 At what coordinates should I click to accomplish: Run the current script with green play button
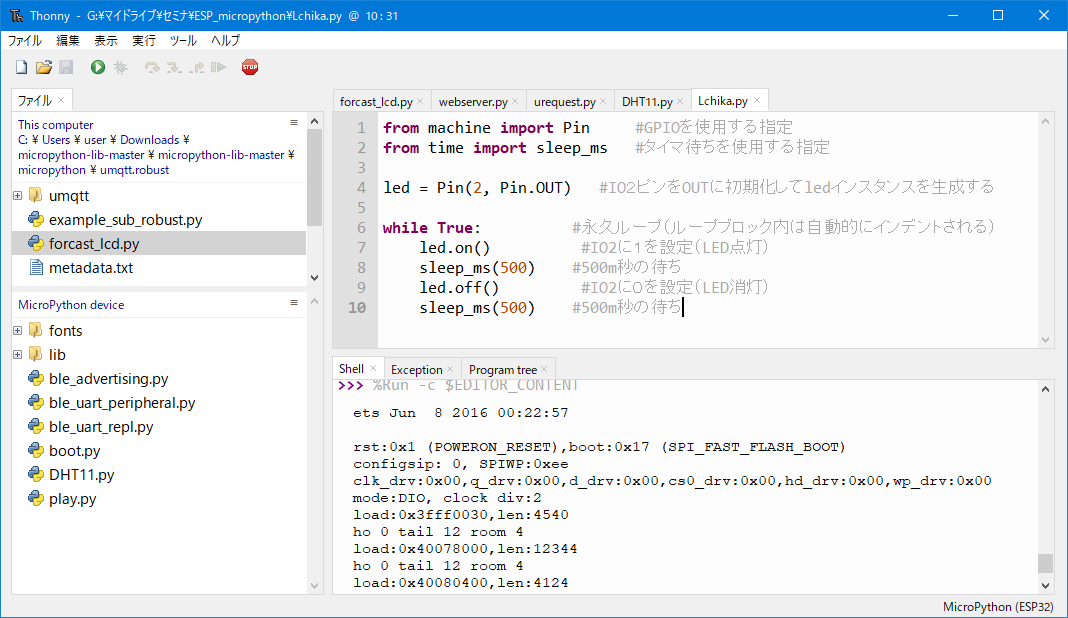click(97, 67)
